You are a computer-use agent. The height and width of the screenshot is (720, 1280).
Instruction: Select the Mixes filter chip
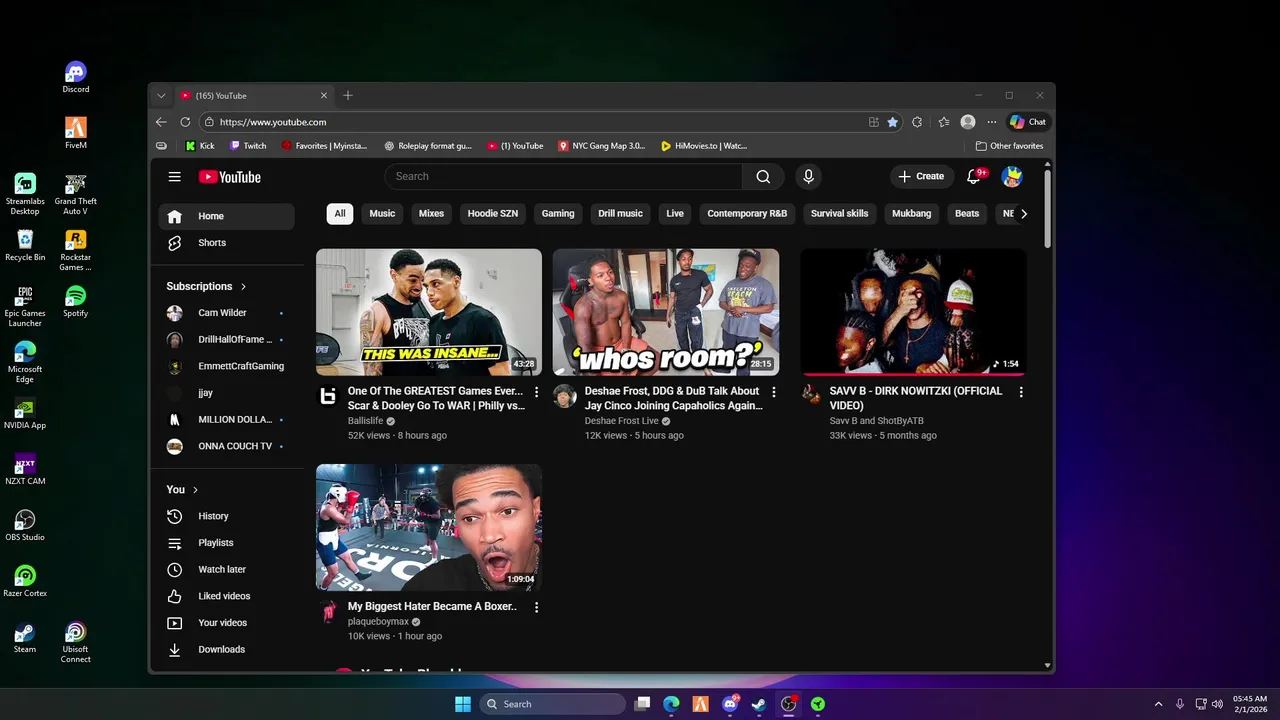(431, 214)
